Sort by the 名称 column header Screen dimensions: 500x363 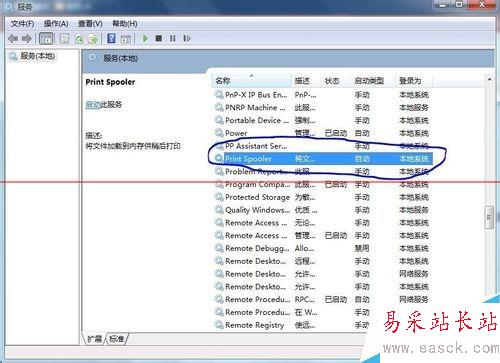(x=251, y=80)
